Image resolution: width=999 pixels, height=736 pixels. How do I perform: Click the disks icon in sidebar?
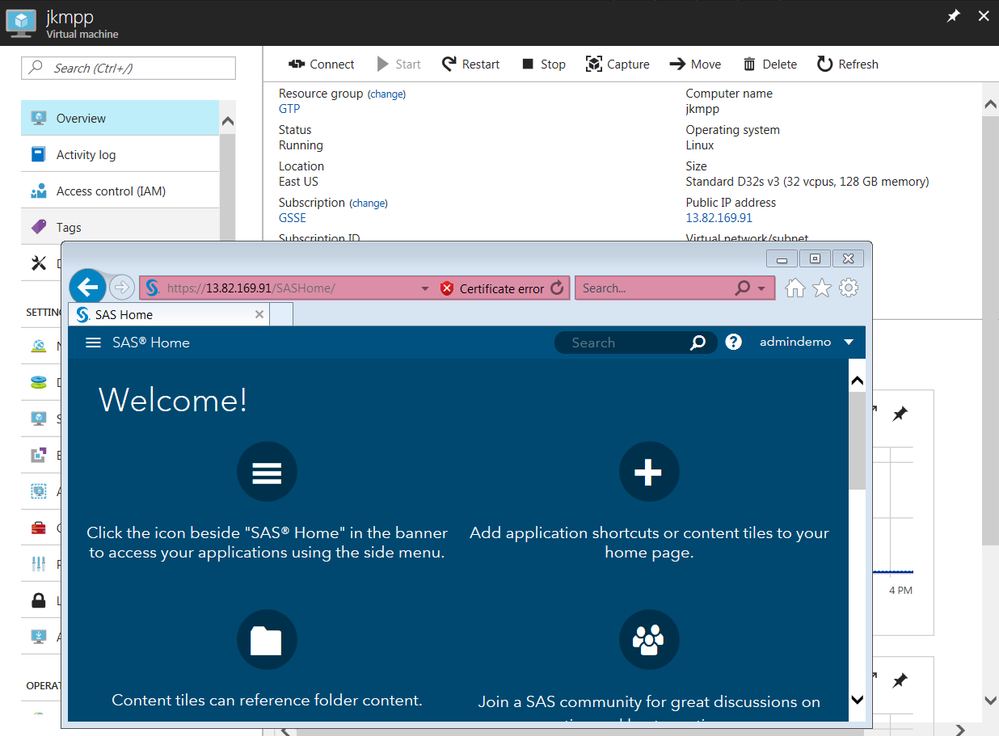[x=39, y=382]
